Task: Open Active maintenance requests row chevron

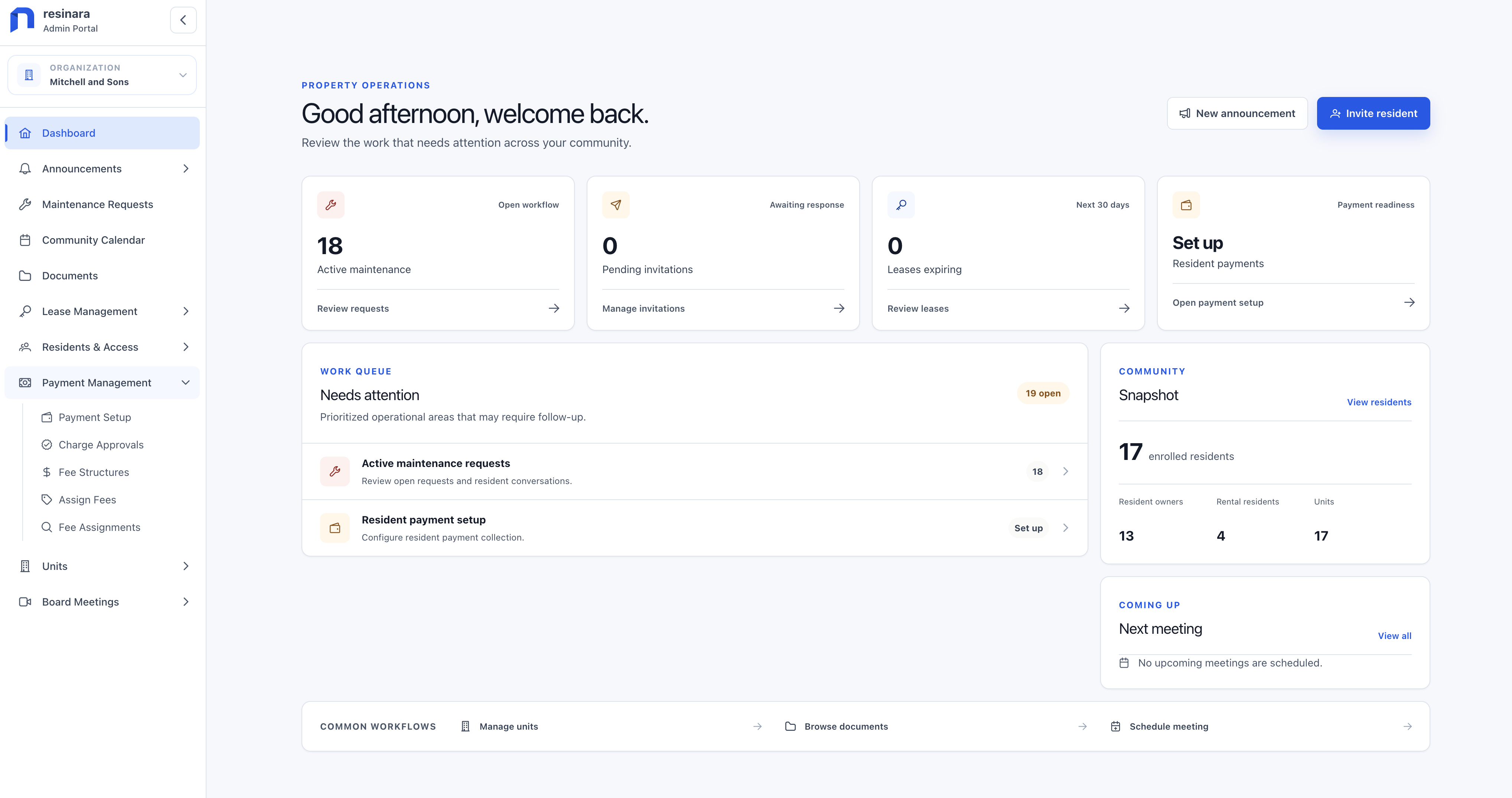Action: pyautogui.click(x=1066, y=471)
